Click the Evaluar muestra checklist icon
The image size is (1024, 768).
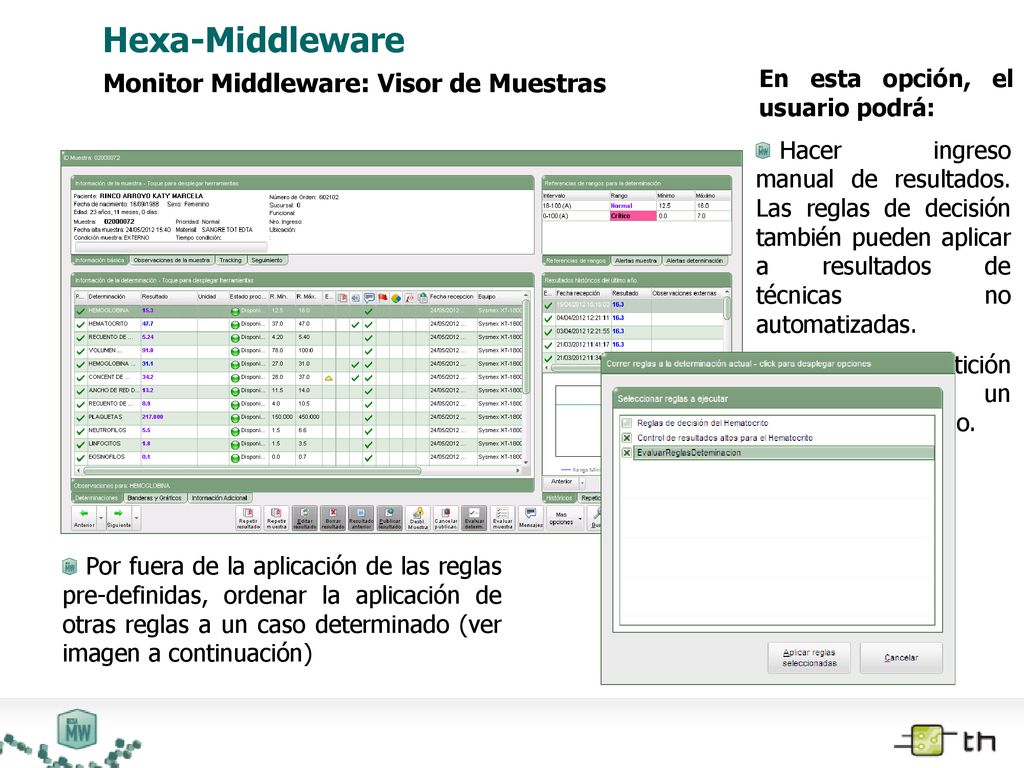pos(502,518)
